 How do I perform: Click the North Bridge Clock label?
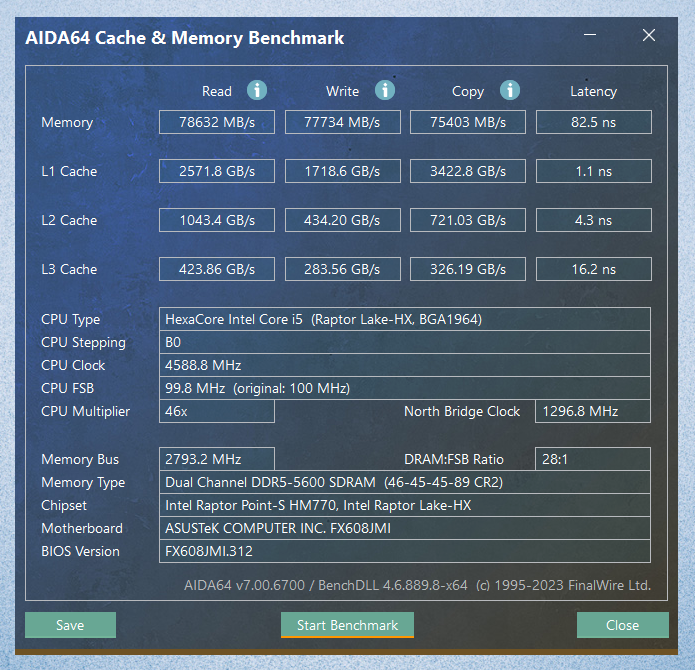462,412
